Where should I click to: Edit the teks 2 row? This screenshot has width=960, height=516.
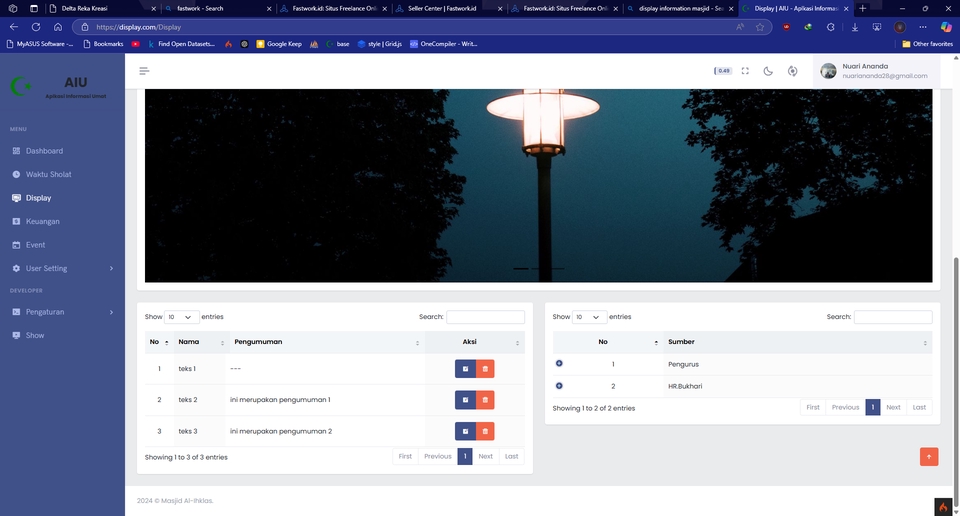pyautogui.click(x=465, y=400)
